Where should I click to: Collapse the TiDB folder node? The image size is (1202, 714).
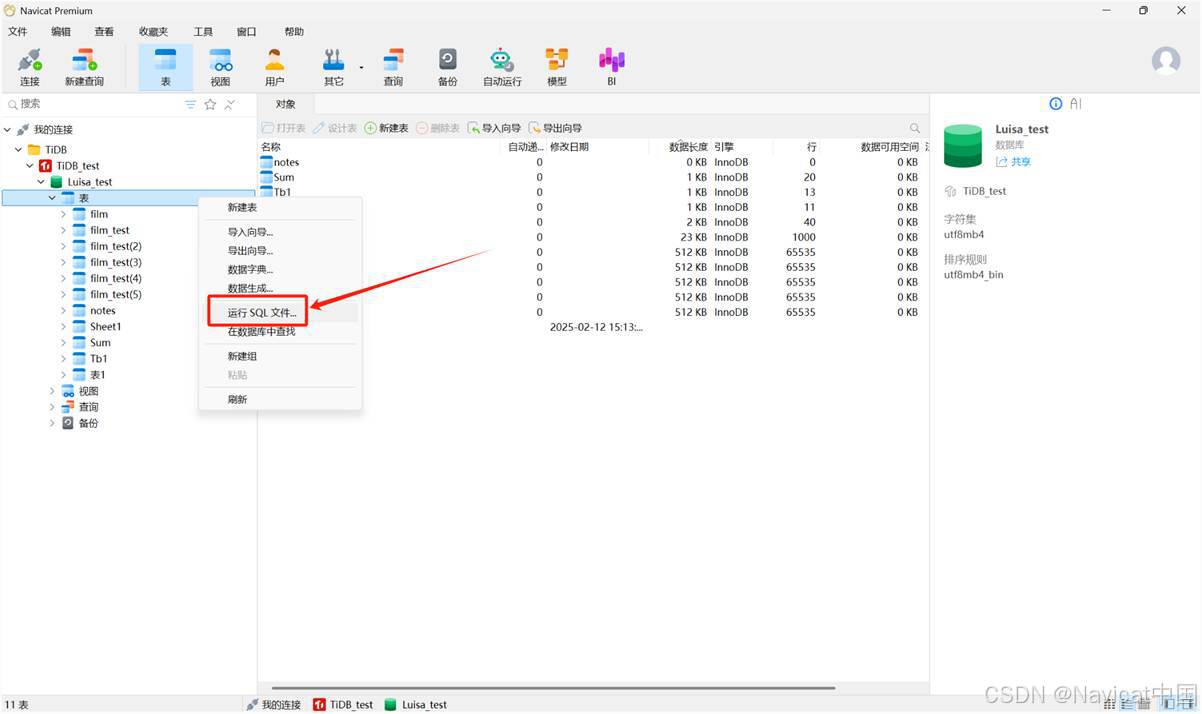[19, 150]
